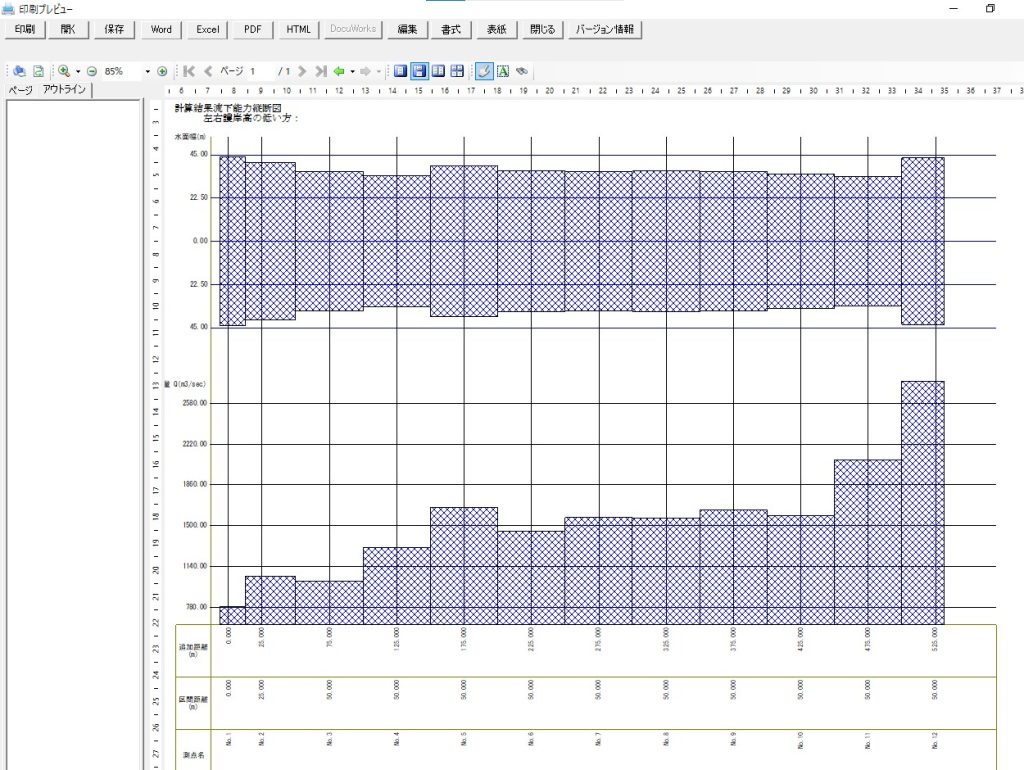Expand the zoom magnifier dropdown arrow
Image resolution: width=1024 pixels, height=770 pixels.
click(77, 72)
